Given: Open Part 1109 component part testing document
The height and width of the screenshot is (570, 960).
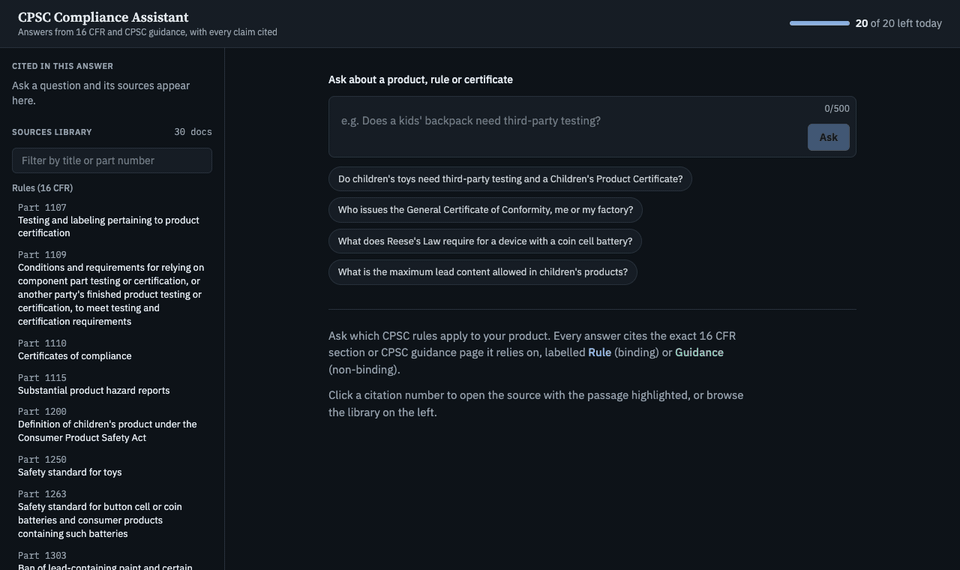Looking at the screenshot, I should click(112, 288).
